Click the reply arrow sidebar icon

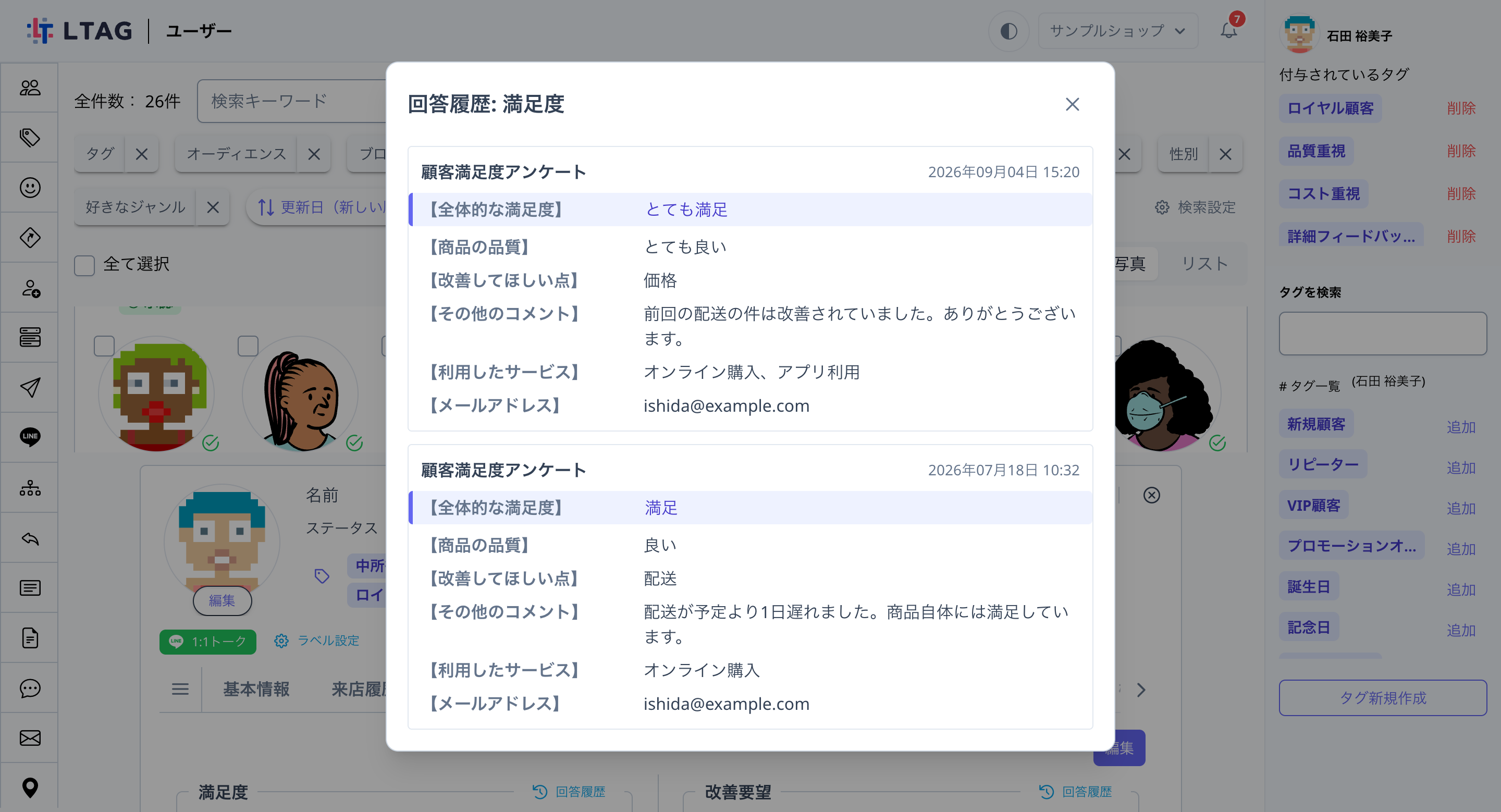point(30,538)
